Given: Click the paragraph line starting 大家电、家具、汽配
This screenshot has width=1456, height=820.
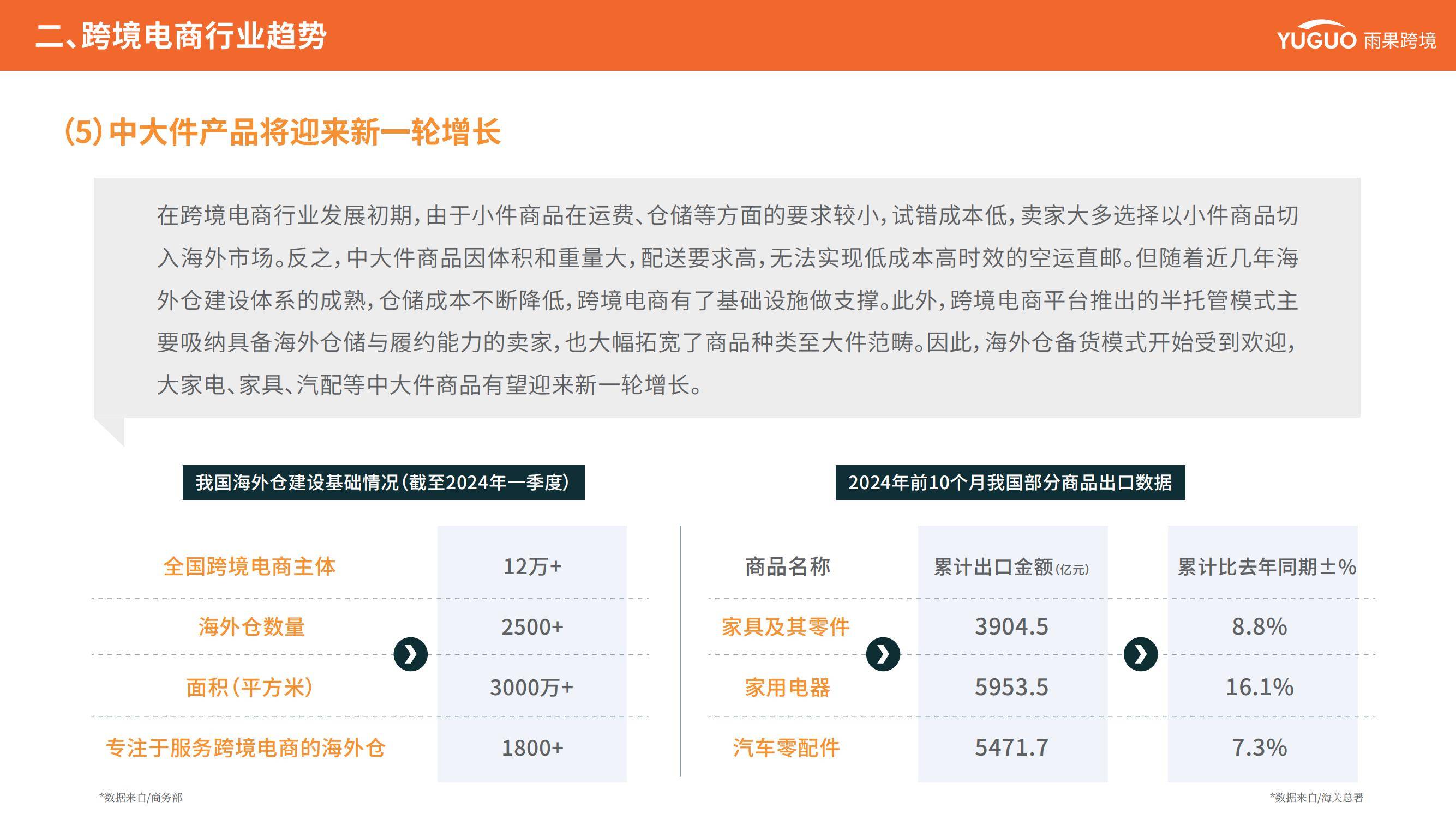Looking at the screenshot, I should click(429, 385).
